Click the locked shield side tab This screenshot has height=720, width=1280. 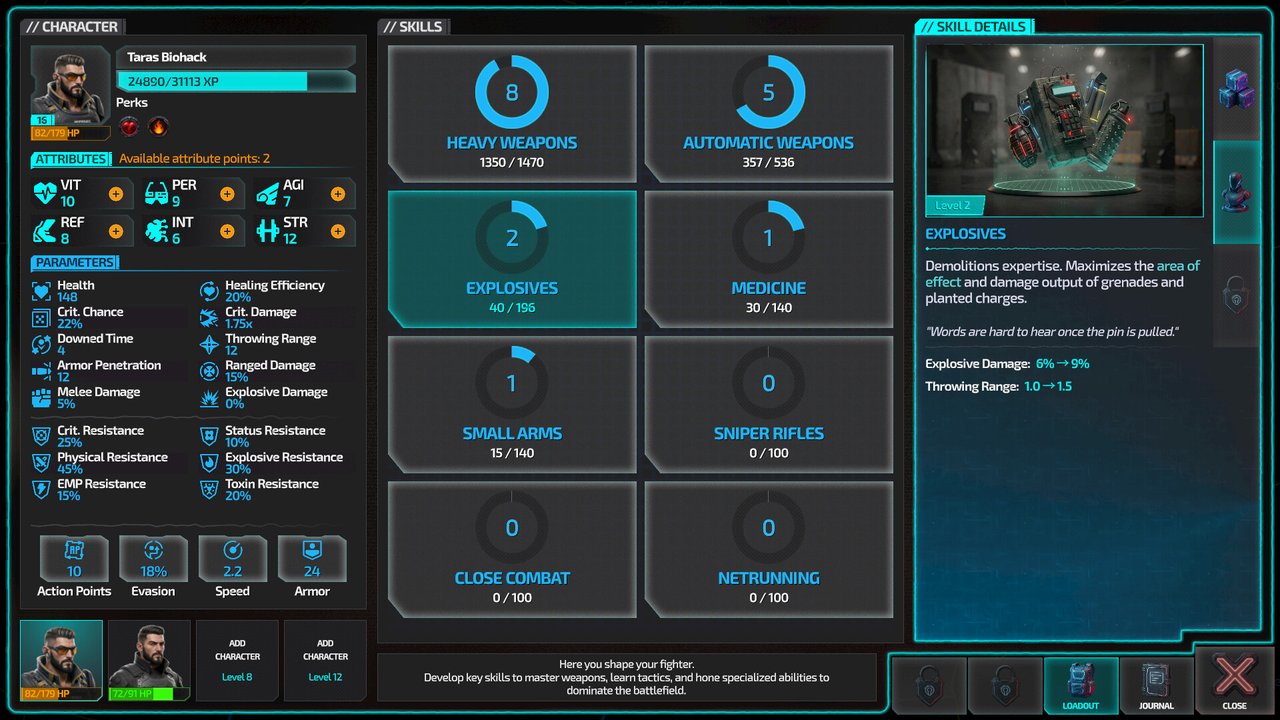(1236, 297)
